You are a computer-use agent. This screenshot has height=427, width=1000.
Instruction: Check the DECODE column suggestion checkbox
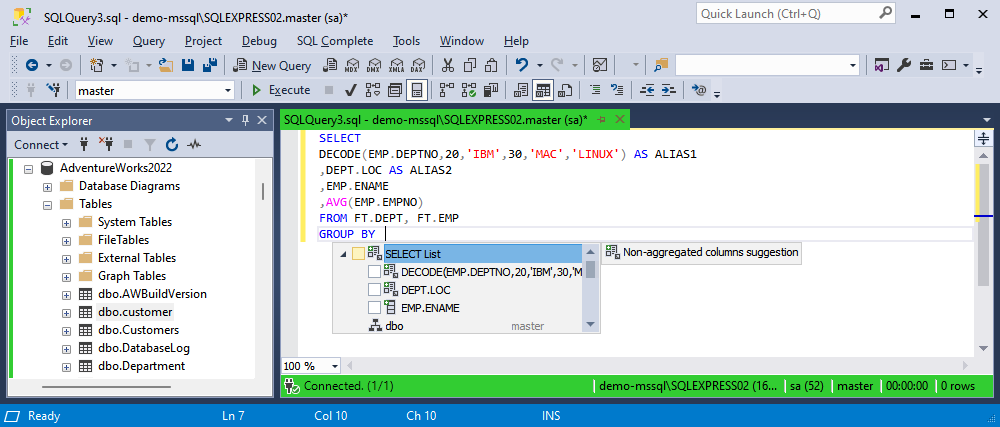click(374, 272)
